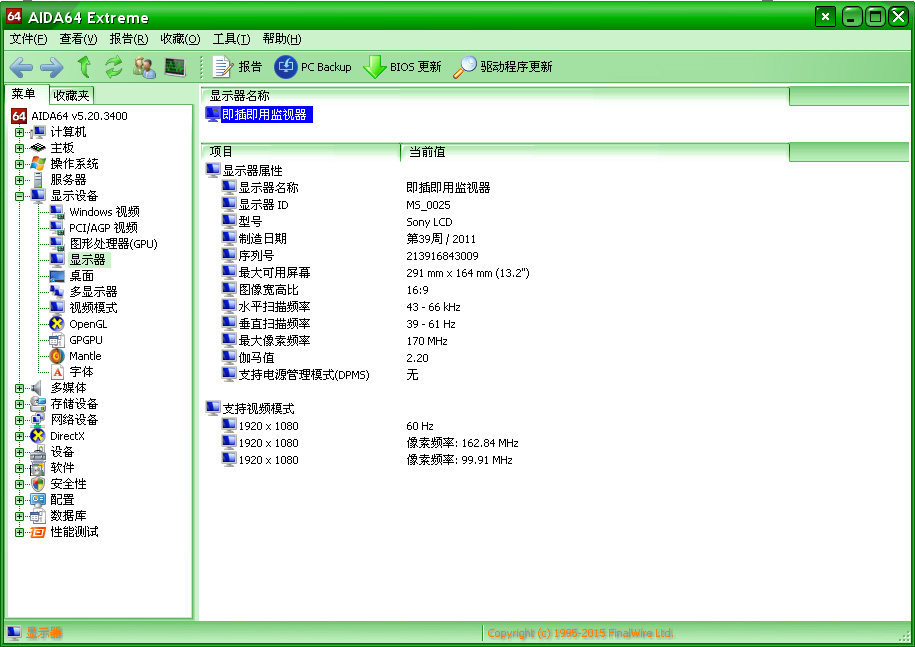Viewport: 915px width, 647px height.
Task: Expand the 多媒体 tree node
Action: tap(19, 389)
